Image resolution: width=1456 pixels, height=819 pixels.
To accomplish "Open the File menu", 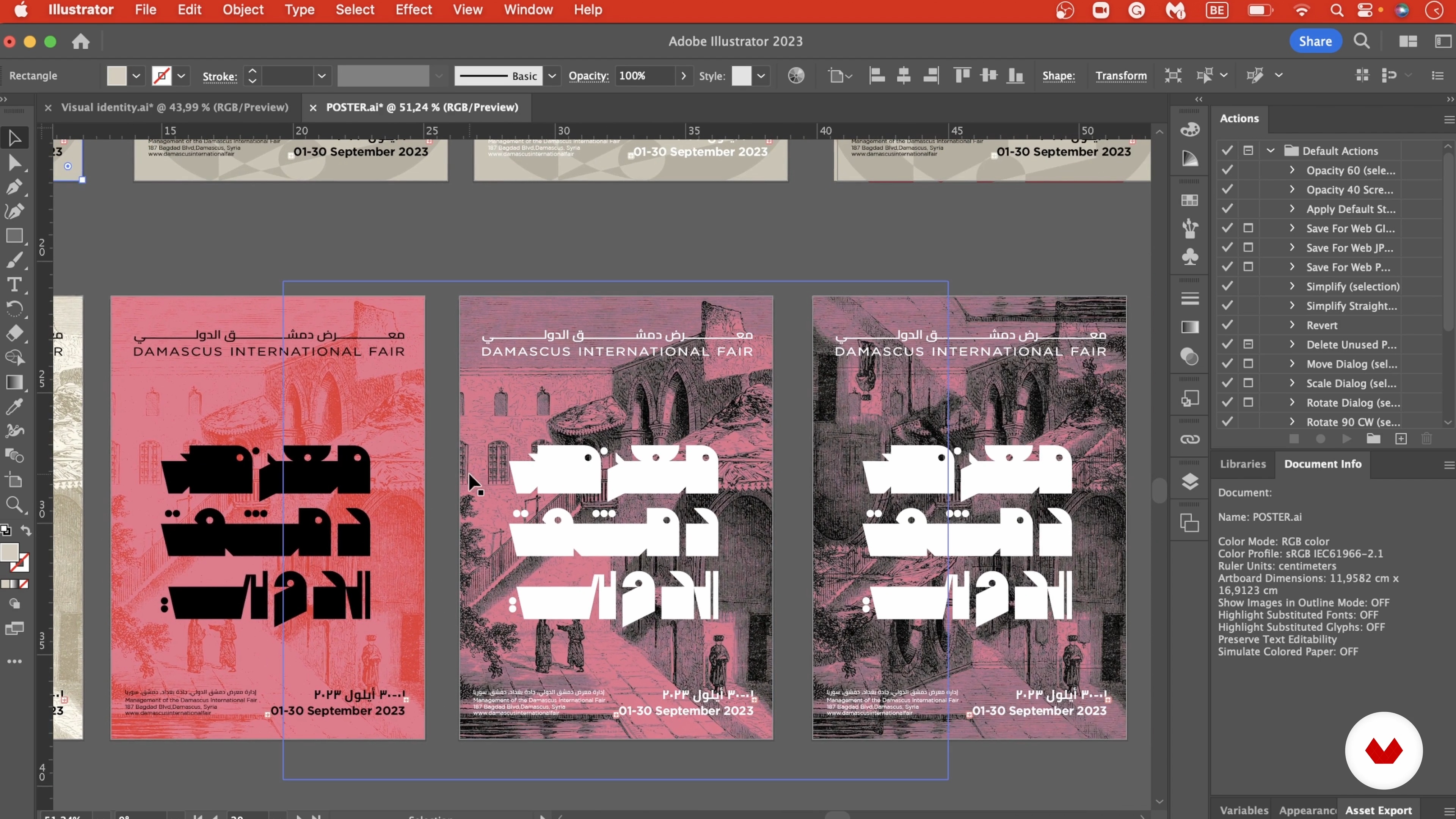I will tap(145, 9).
